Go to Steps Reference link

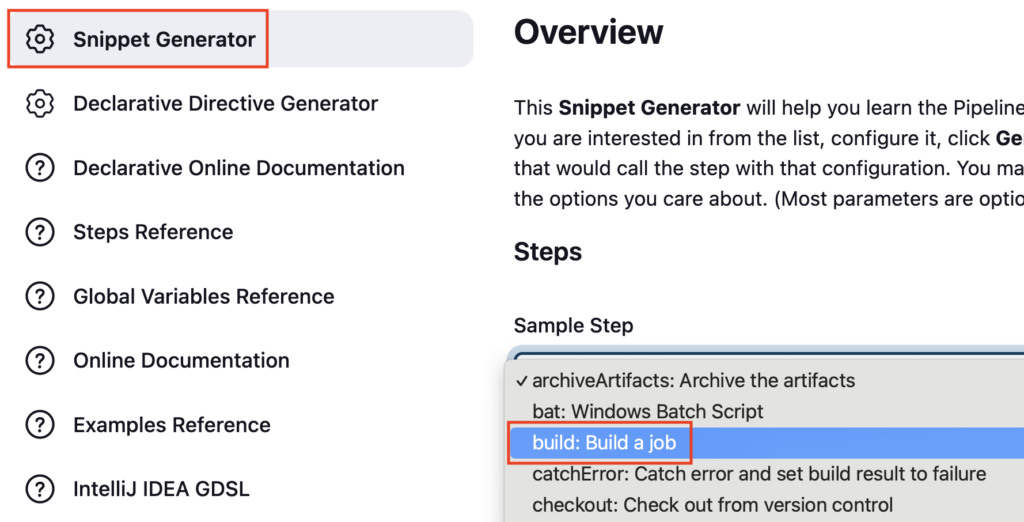(x=153, y=232)
